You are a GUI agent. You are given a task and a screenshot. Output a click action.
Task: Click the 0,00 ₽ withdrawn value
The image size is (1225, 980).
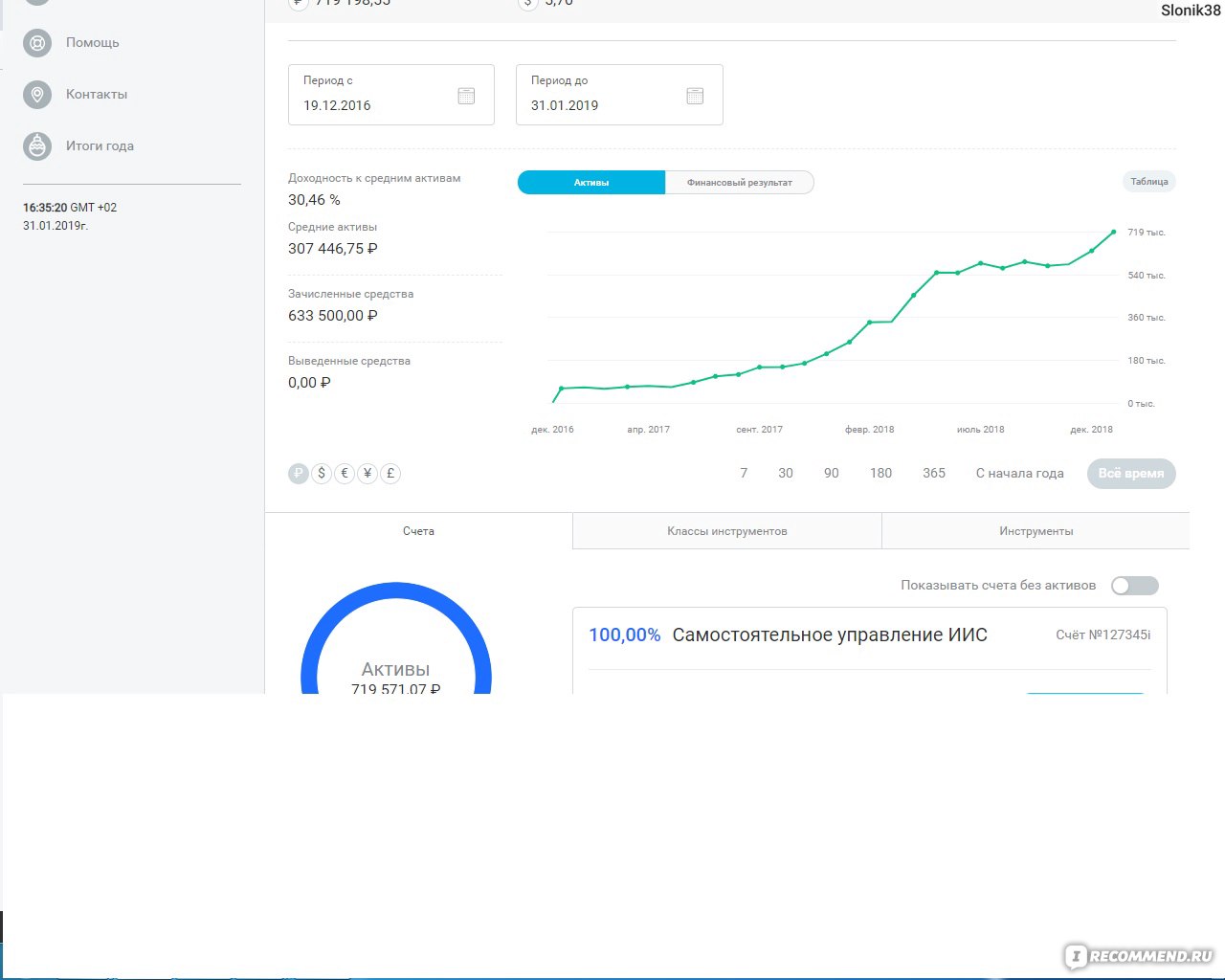click(x=309, y=383)
